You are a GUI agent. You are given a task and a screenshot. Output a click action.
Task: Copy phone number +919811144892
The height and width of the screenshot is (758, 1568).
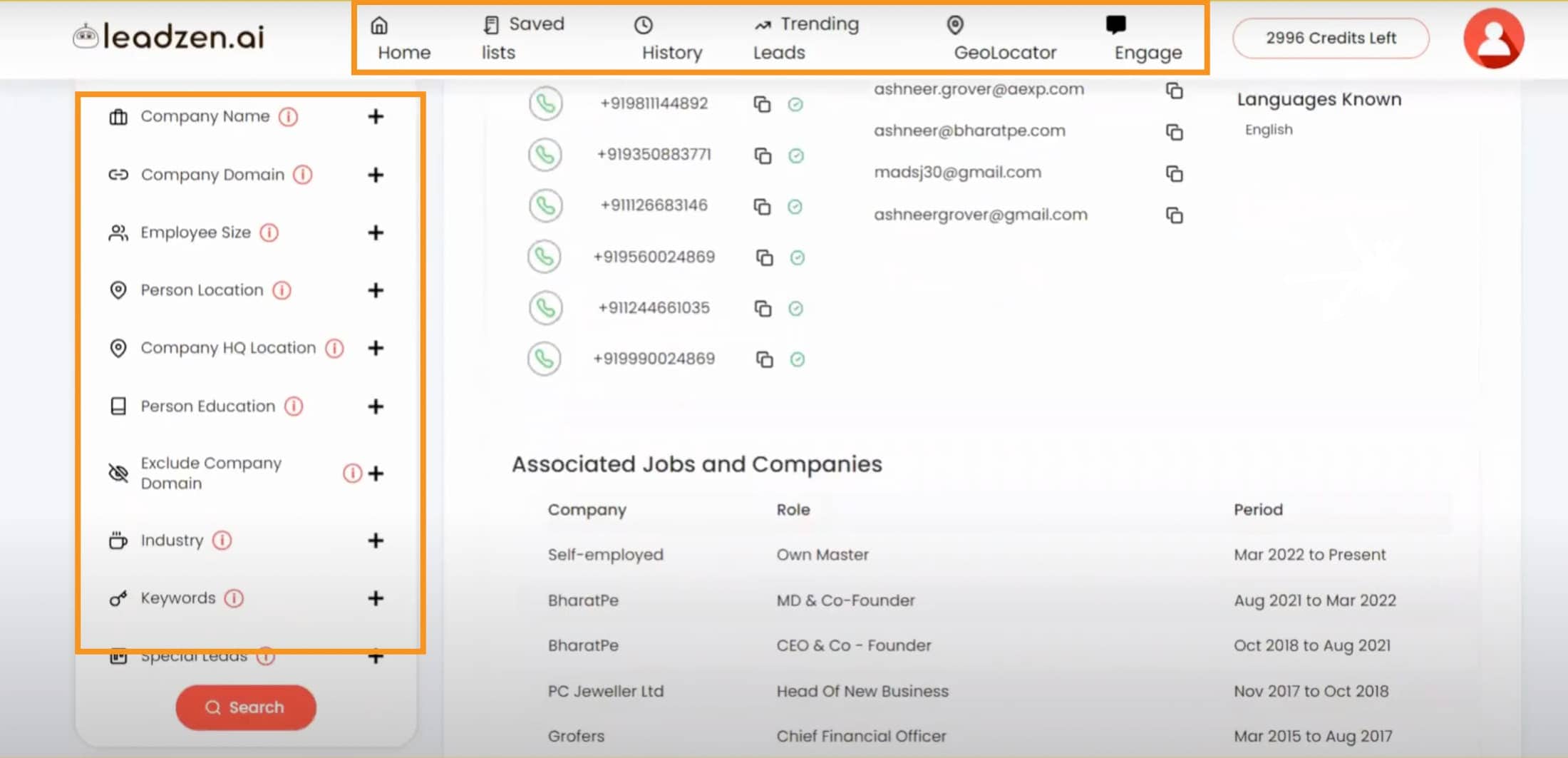click(762, 104)
